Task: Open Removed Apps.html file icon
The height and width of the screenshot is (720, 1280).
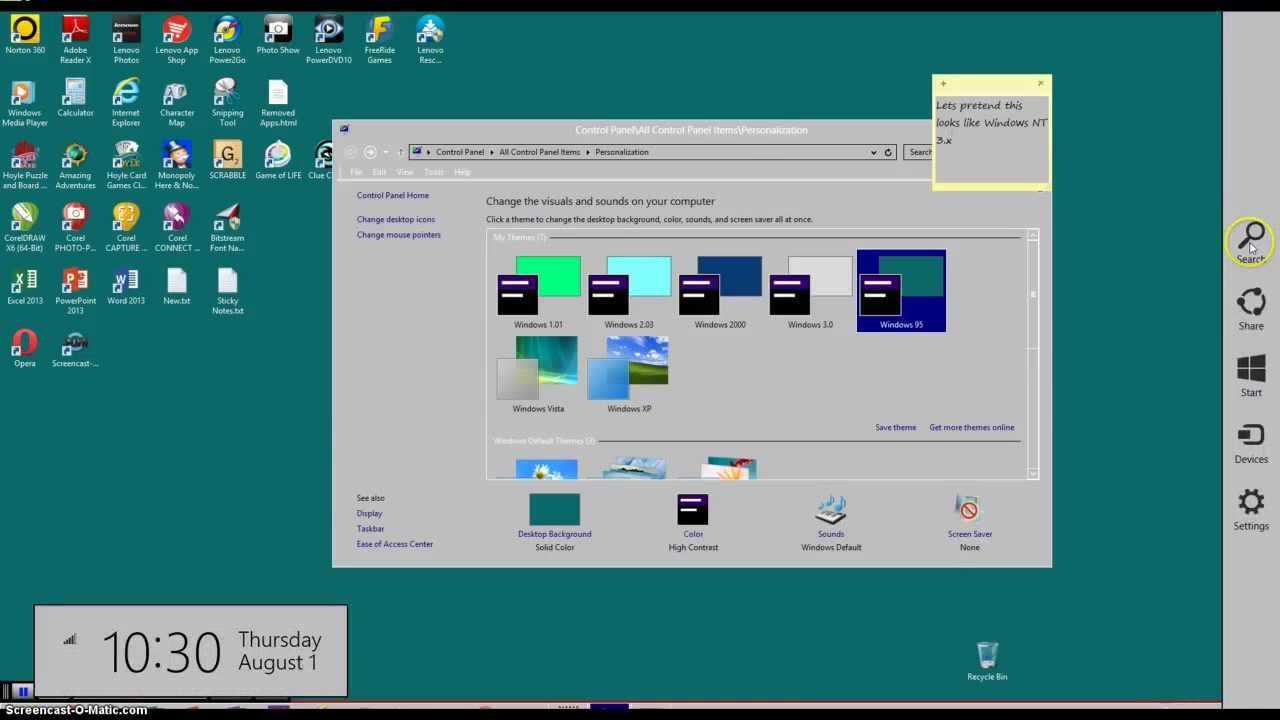Action: [278, 103]
